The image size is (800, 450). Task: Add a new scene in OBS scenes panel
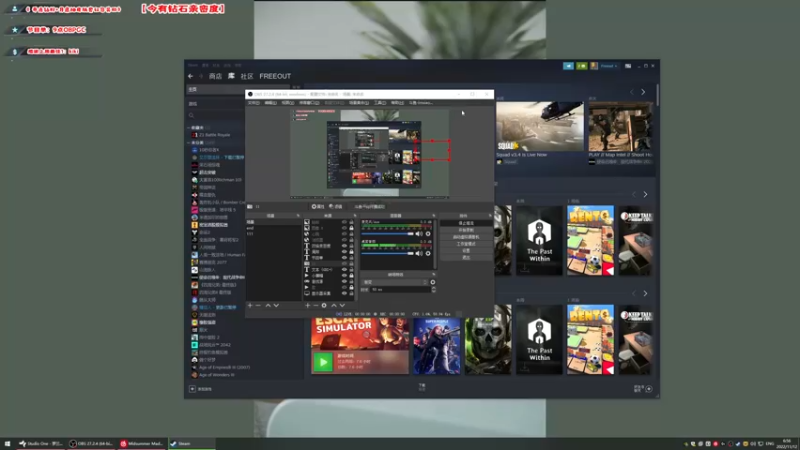(x=250, y=305)
